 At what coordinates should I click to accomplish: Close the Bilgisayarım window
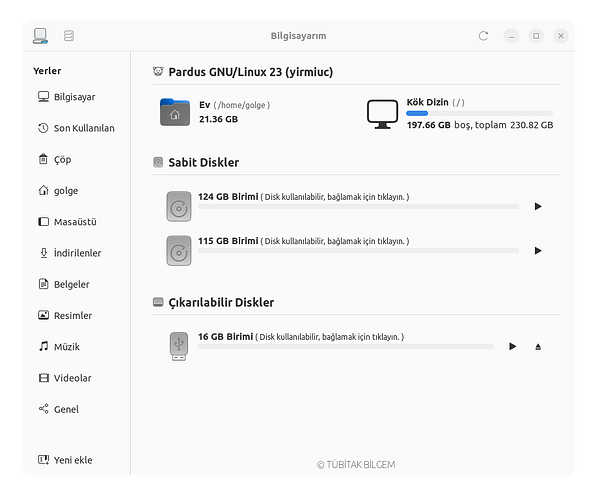[x=561, y=36]
